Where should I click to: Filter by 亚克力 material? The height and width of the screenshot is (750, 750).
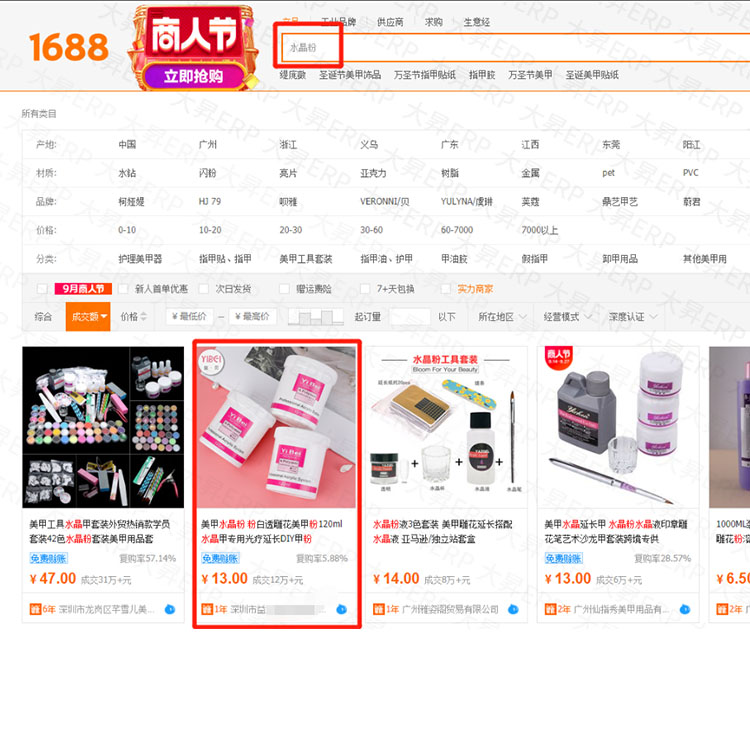(373, 173)
